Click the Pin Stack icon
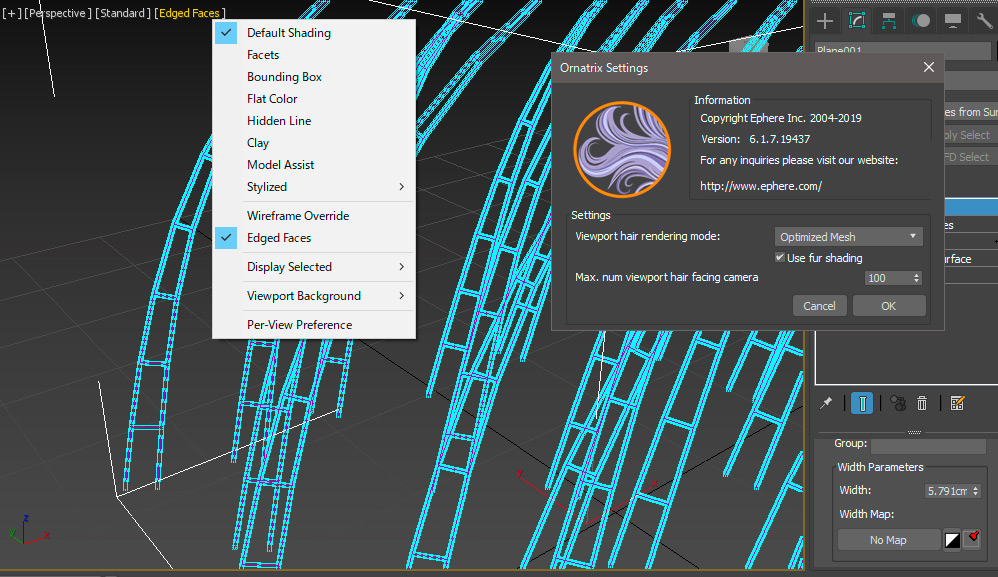This screenshot has height=577, width=998. tap(826, 403)
